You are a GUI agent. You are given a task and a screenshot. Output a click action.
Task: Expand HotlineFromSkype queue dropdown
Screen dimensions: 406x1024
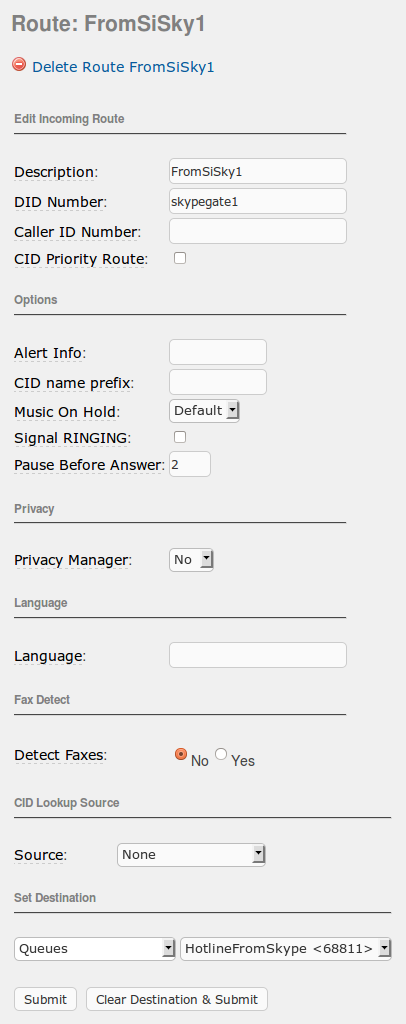coord(286,948)
